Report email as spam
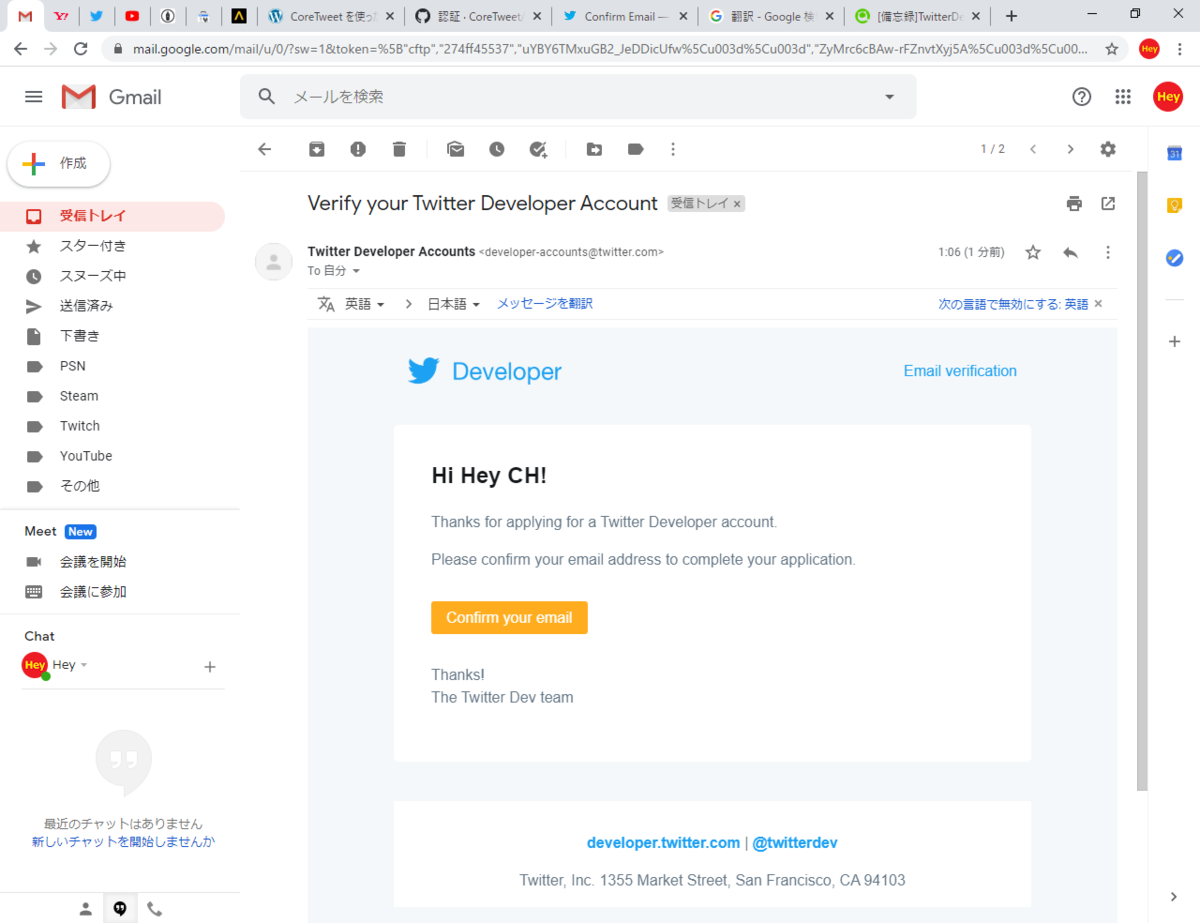 [x=358, y=149]
